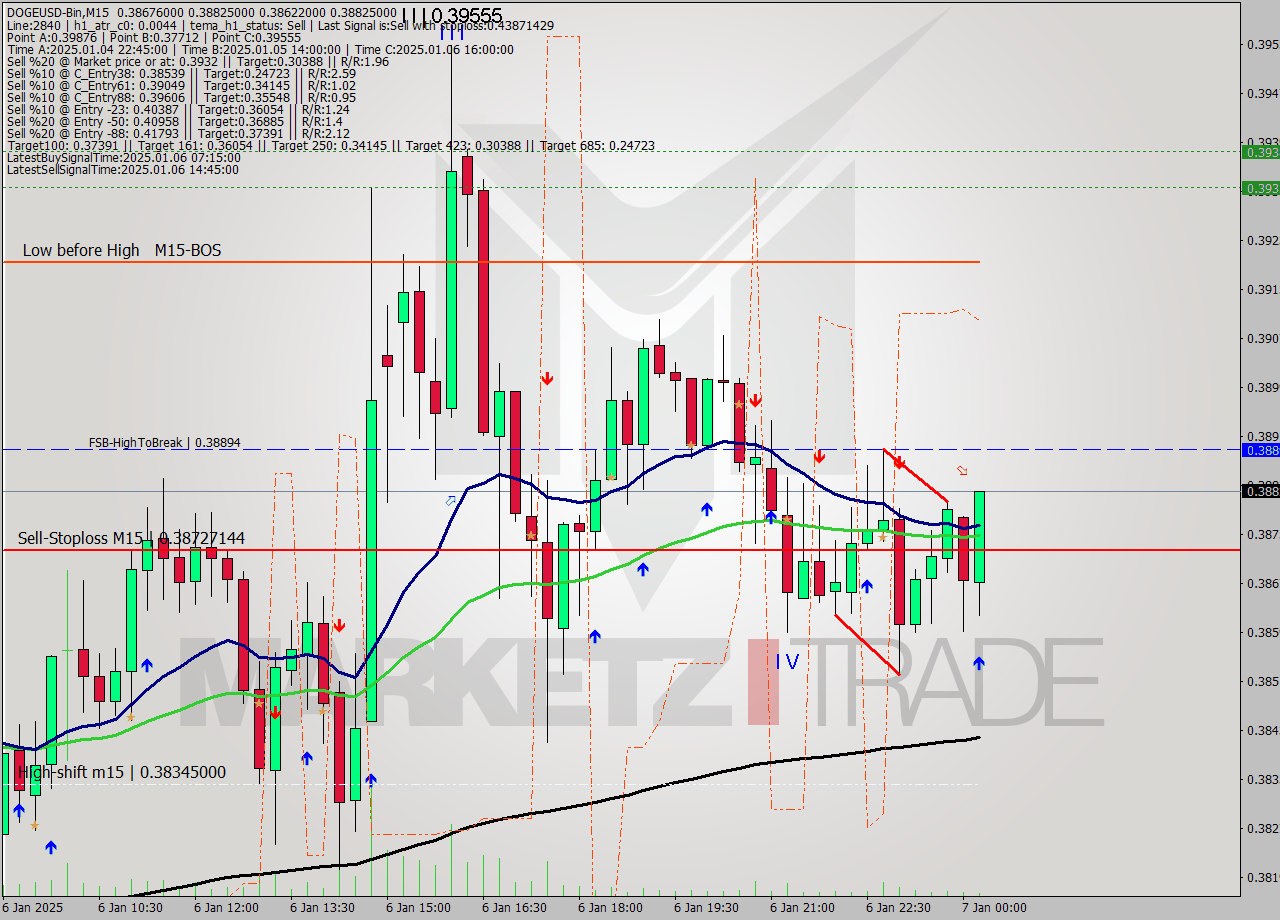
Task: Click the '6 Jan 18:00' time axis label
Action: coord(610,908)
